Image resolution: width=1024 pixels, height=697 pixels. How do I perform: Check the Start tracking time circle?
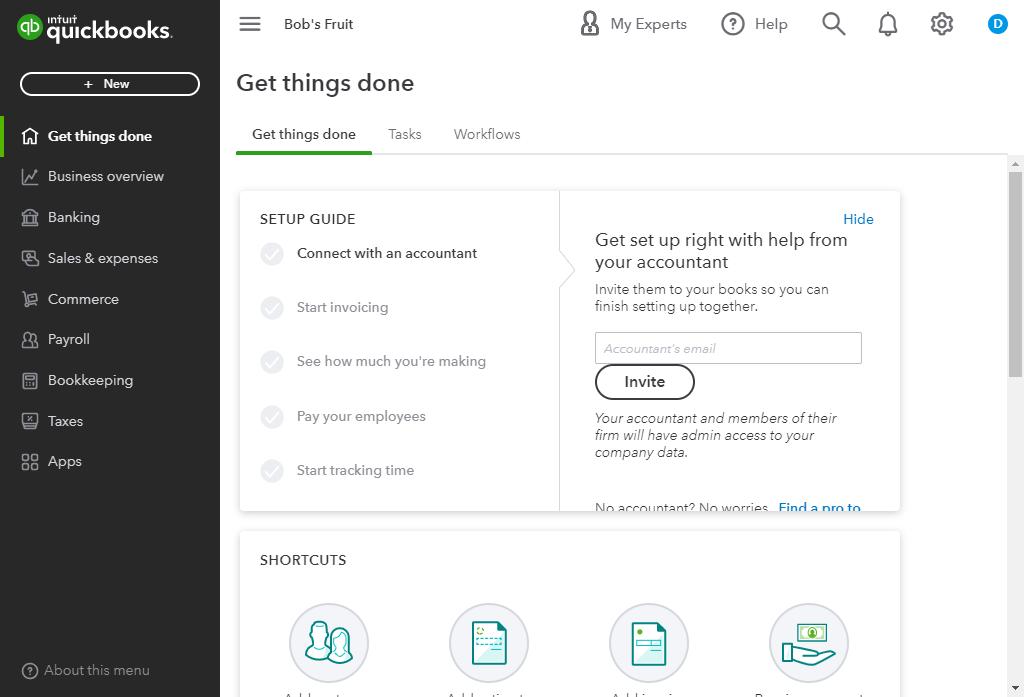point(272,470)
